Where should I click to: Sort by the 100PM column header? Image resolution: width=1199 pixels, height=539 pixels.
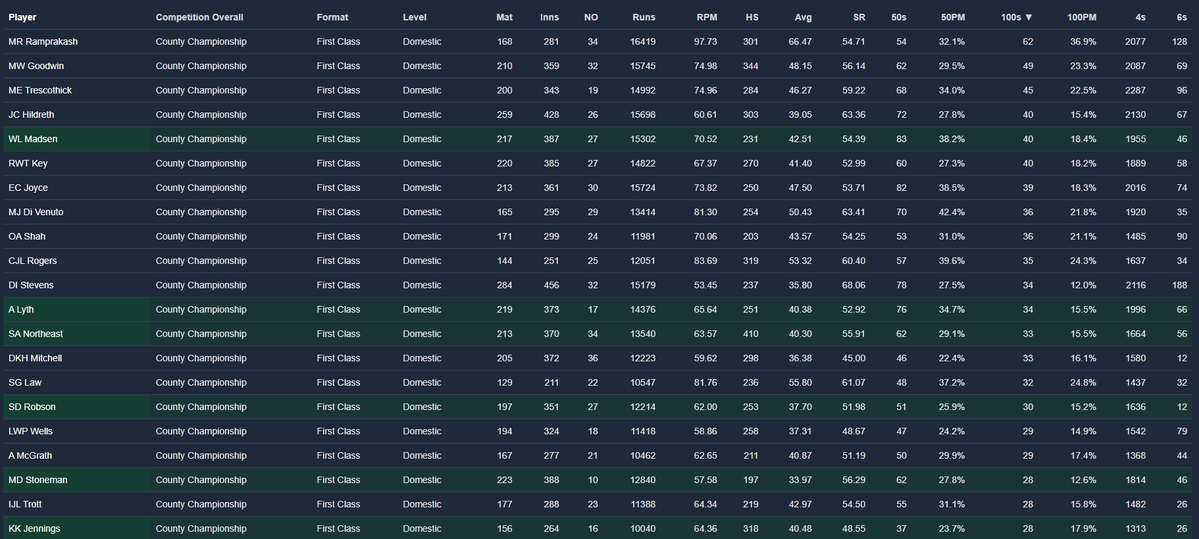pyautogui.click(x=1082, y=17)
